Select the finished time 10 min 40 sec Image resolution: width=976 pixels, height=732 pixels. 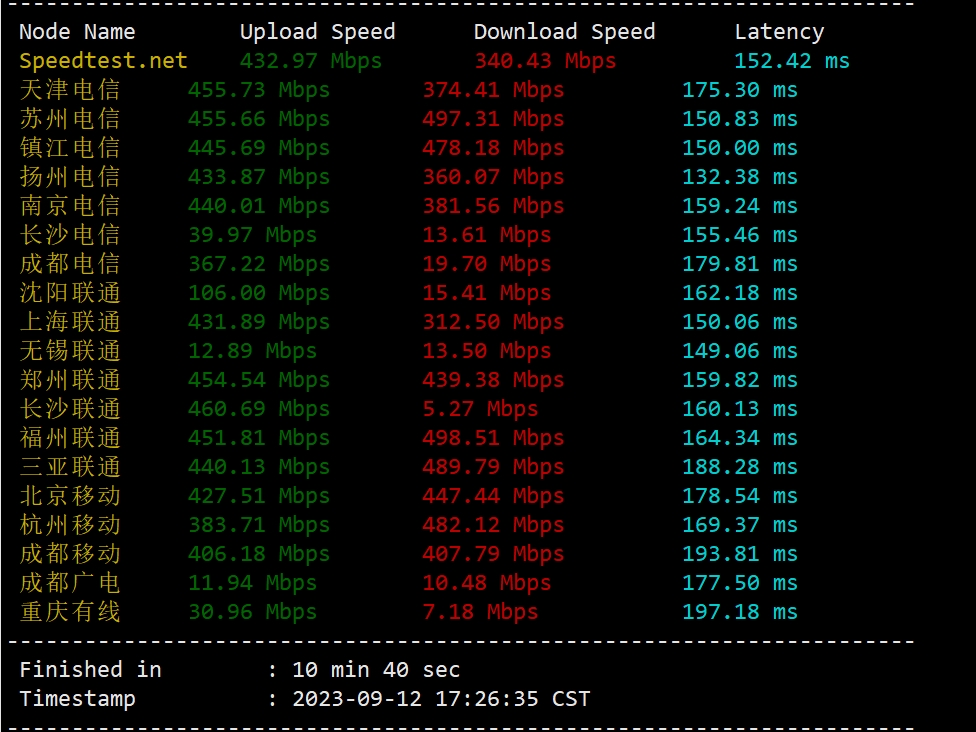click(376, 670)
